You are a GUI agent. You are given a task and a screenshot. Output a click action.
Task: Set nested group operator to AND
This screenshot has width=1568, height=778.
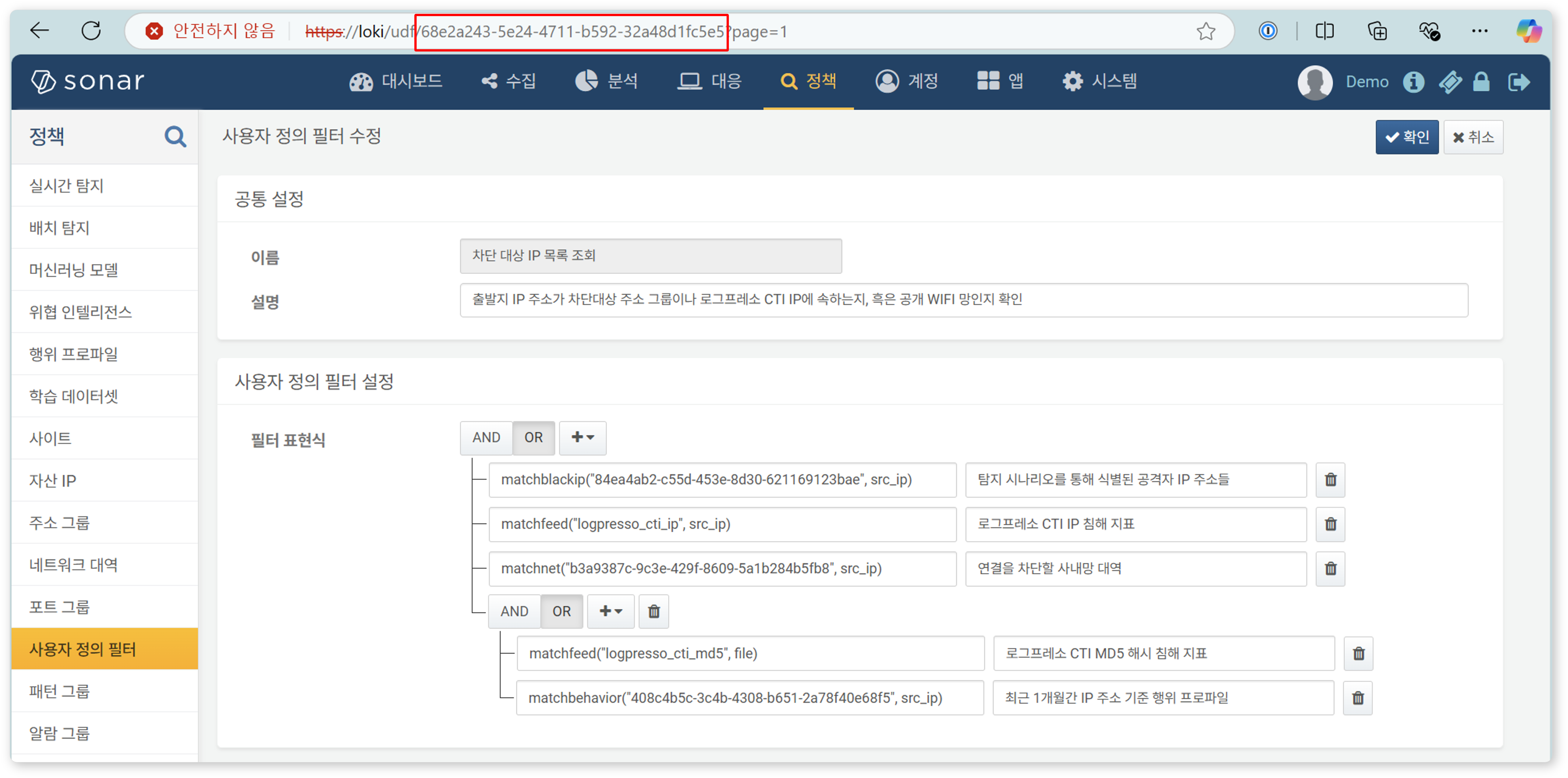tap(514, 611)
